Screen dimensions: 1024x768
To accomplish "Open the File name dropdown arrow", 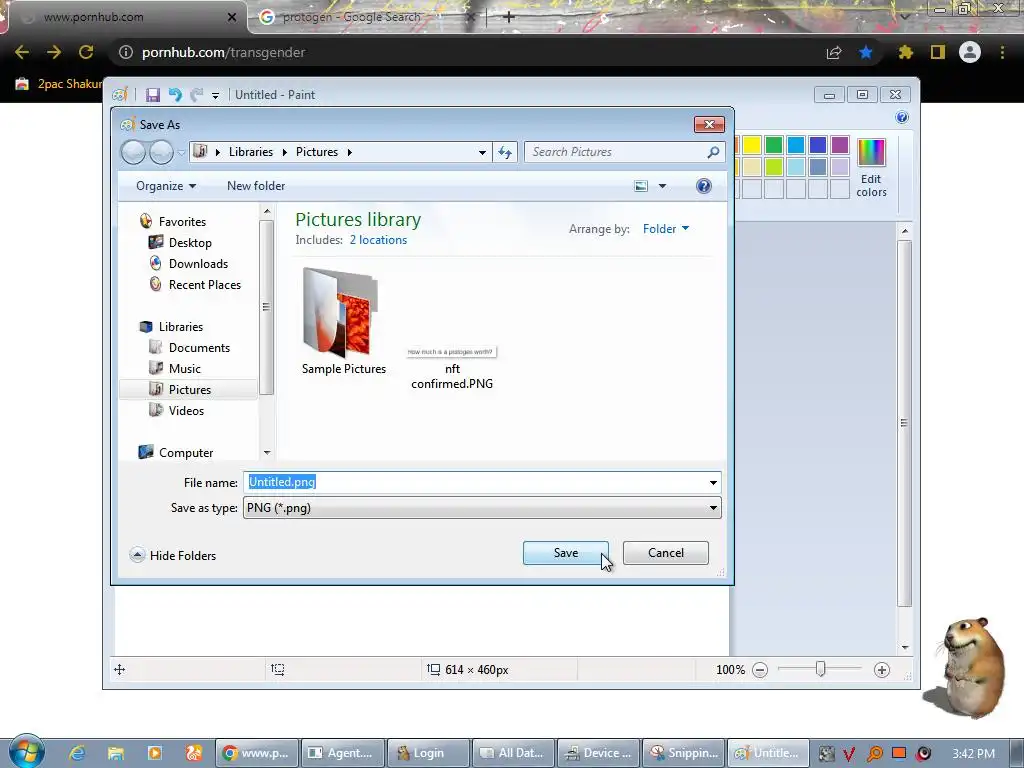I will click(713, 483).
